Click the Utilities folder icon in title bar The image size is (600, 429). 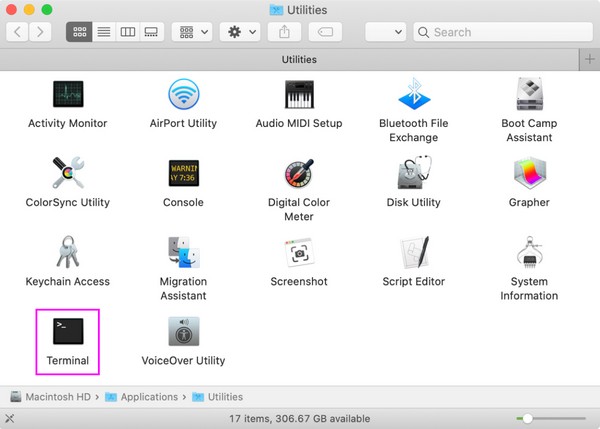[x=276, y=10]
